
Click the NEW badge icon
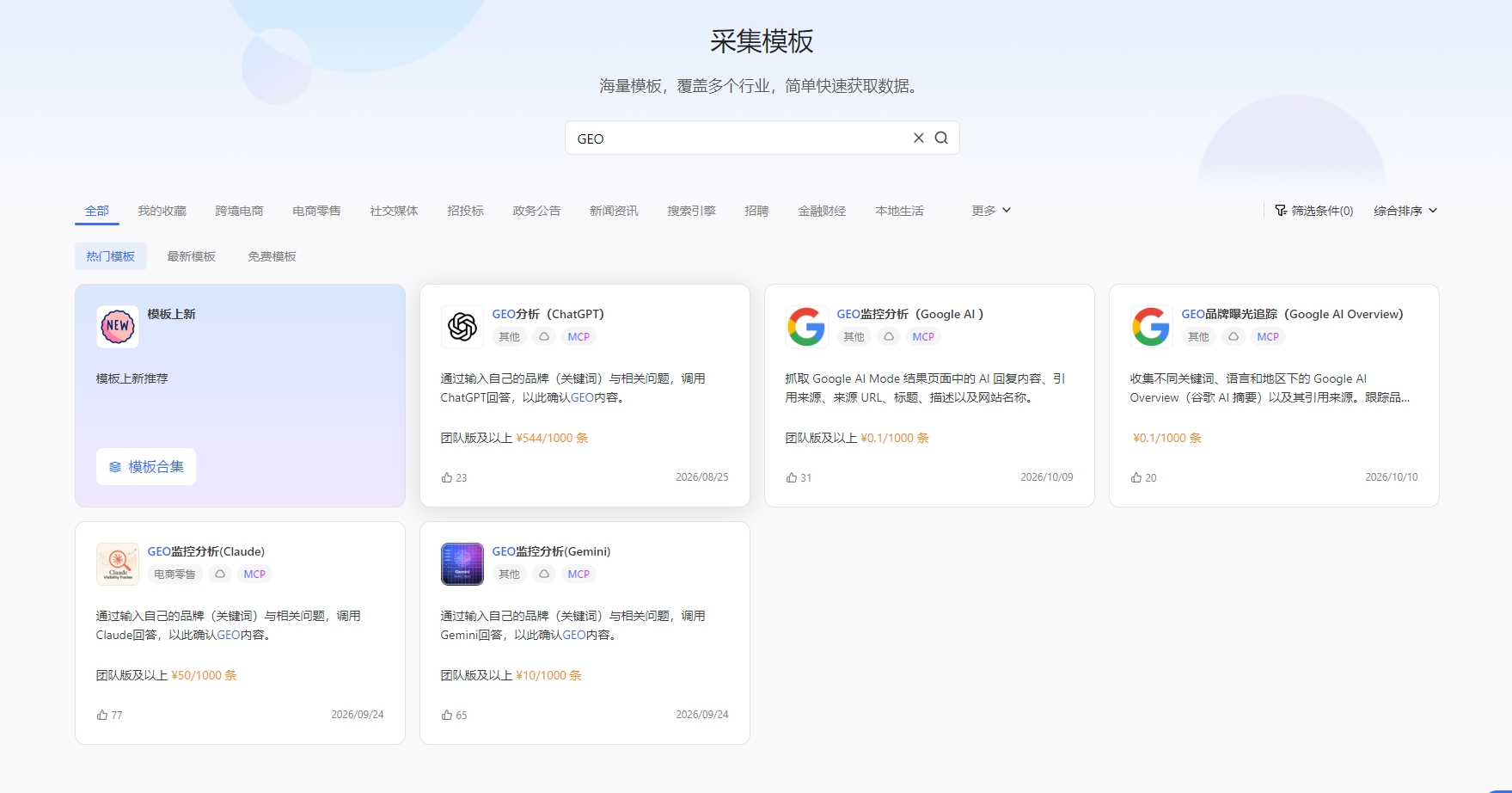click(118, 327)
